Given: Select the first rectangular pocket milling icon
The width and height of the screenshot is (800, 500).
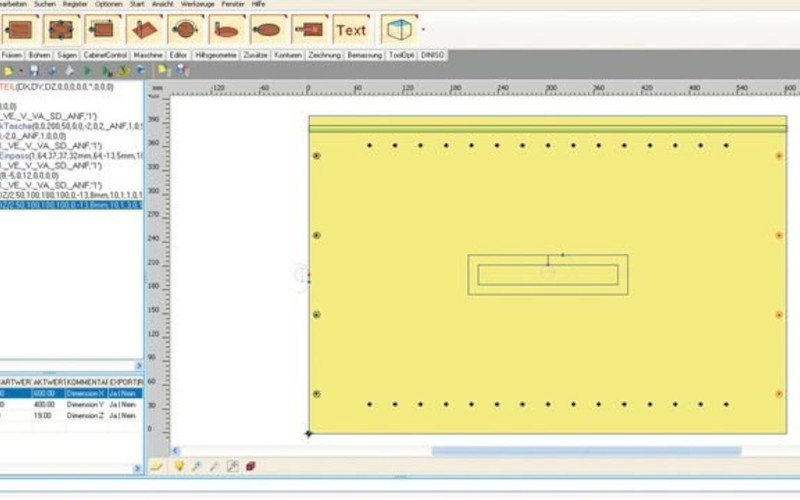Looking at the screenshot, I should [x=20, y=30].
